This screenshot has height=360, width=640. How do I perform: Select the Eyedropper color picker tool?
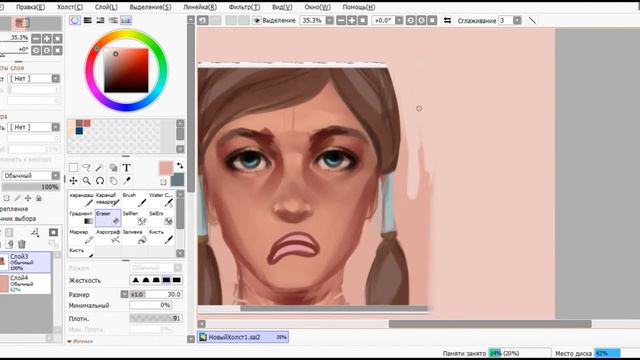pos(127,181)
